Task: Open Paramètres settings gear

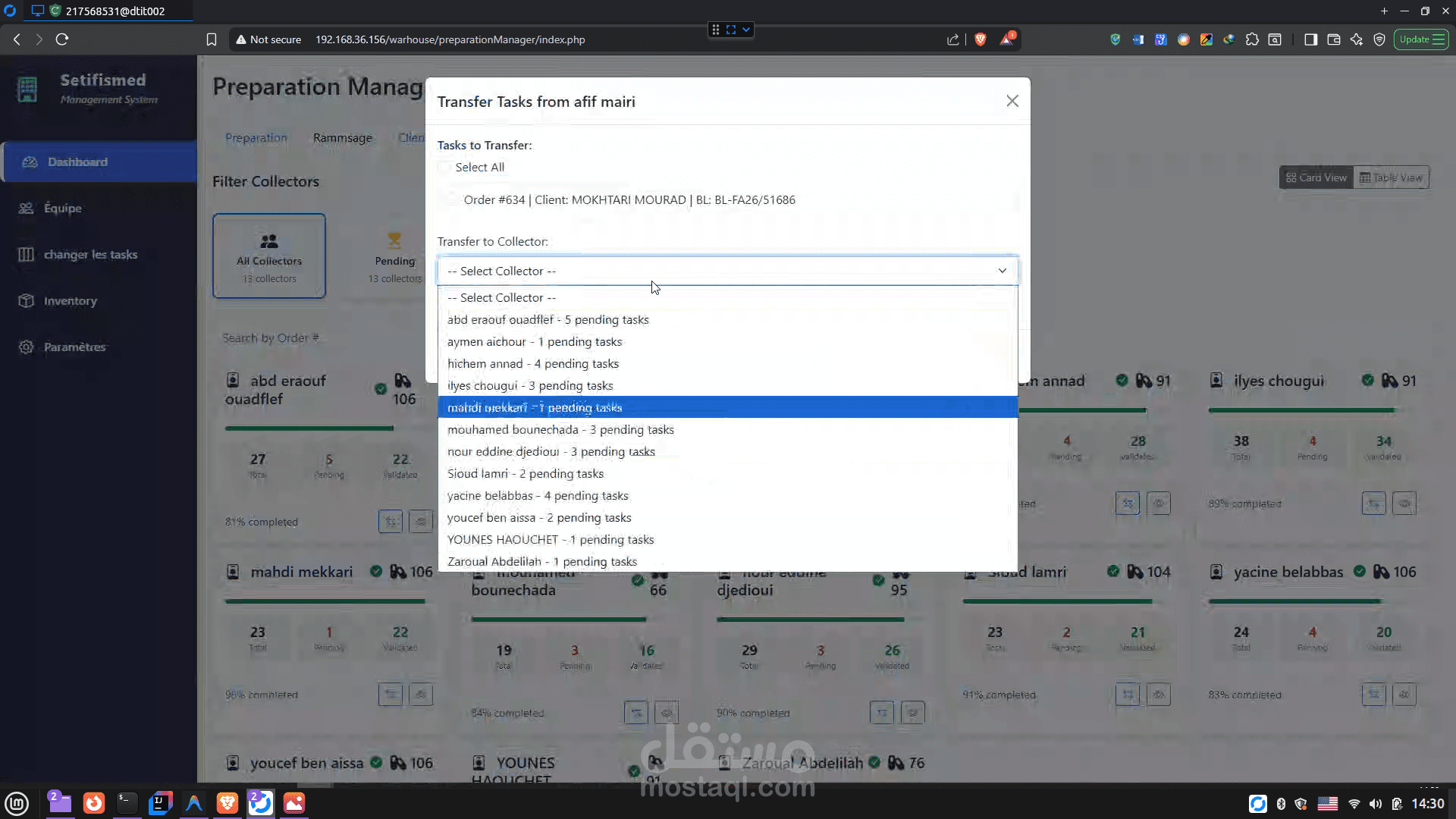Action: (x=27, y=347)
